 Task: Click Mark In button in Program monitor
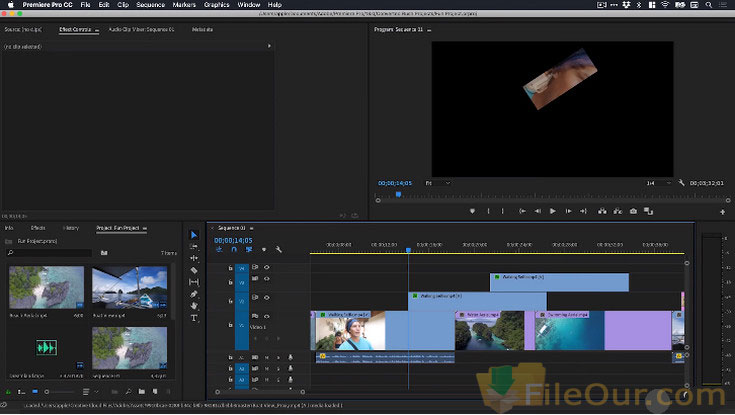click(x=488, y=211)
